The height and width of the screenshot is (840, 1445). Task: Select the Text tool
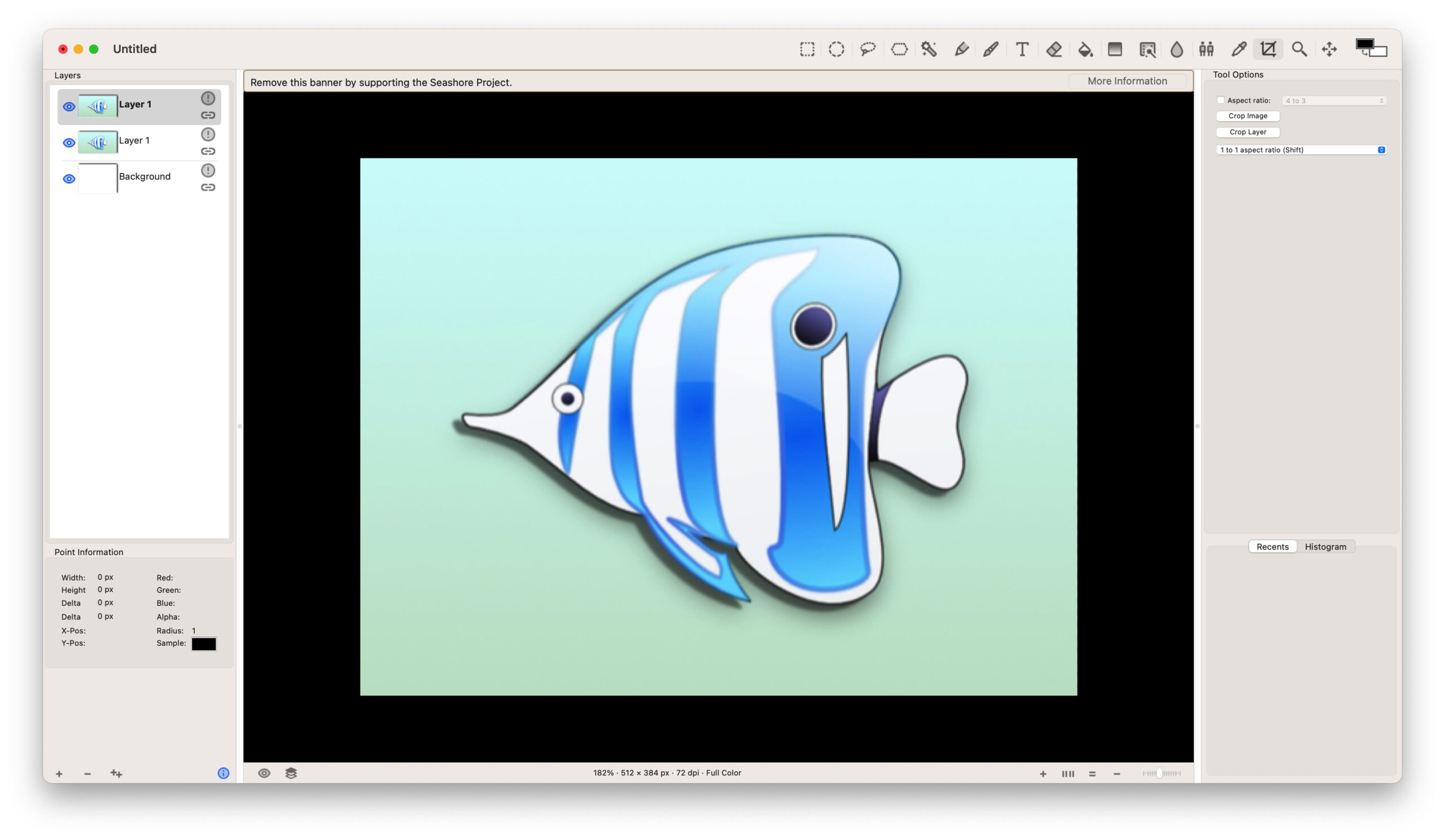point(1022,49)
